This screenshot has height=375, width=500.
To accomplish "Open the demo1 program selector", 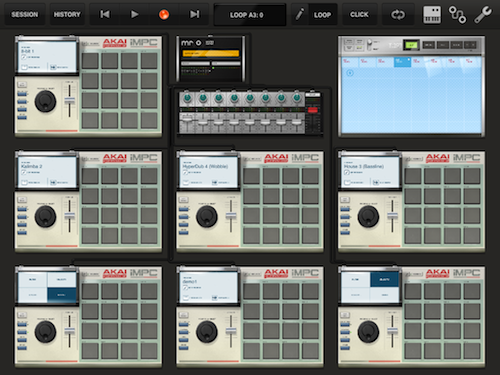I will (x=189, y=281).
